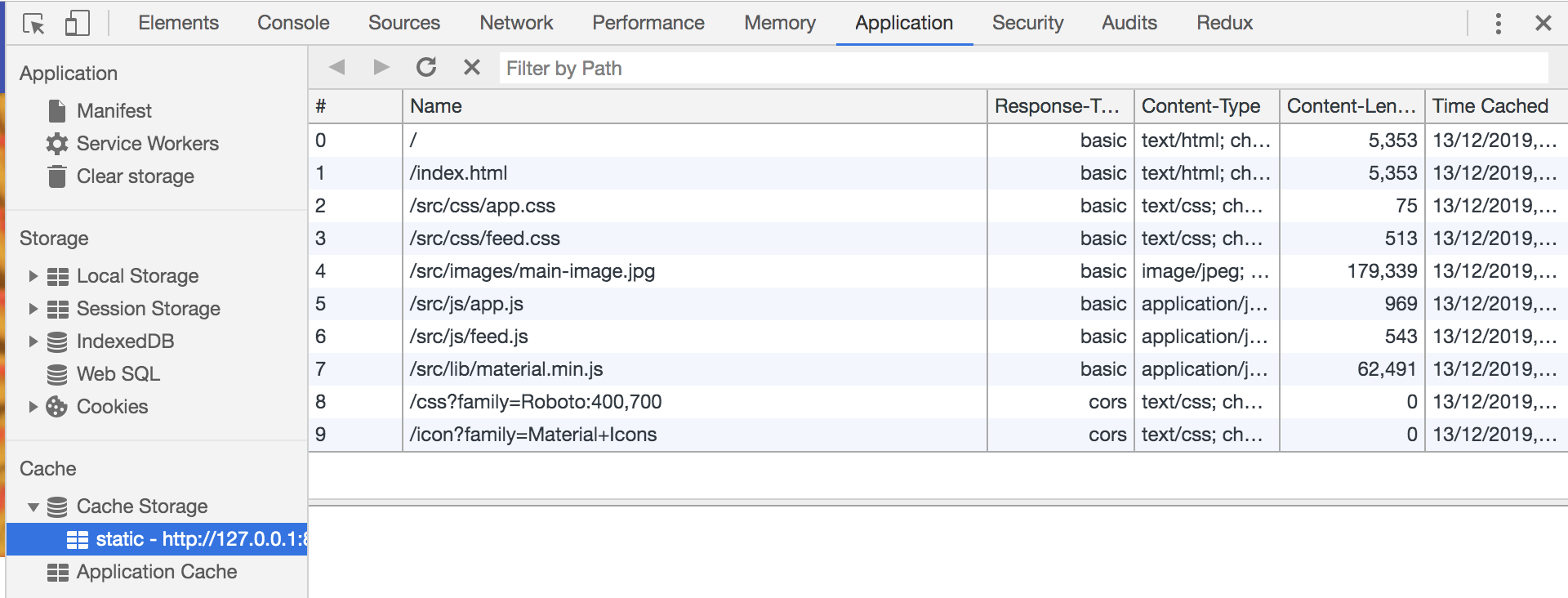The height and width of the screenshot is (598, 1568).
Task: Open Service Workers gear item
Action: 147,144
